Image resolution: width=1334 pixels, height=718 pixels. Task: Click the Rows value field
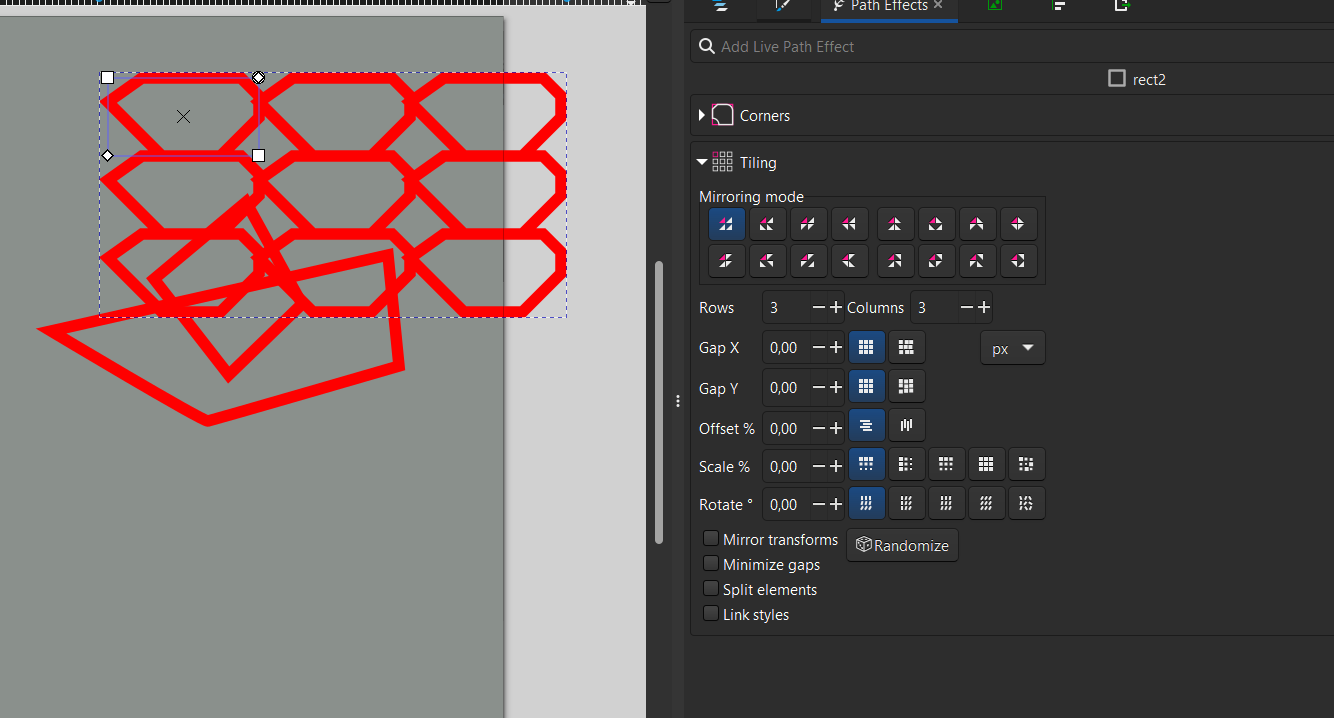786,308
